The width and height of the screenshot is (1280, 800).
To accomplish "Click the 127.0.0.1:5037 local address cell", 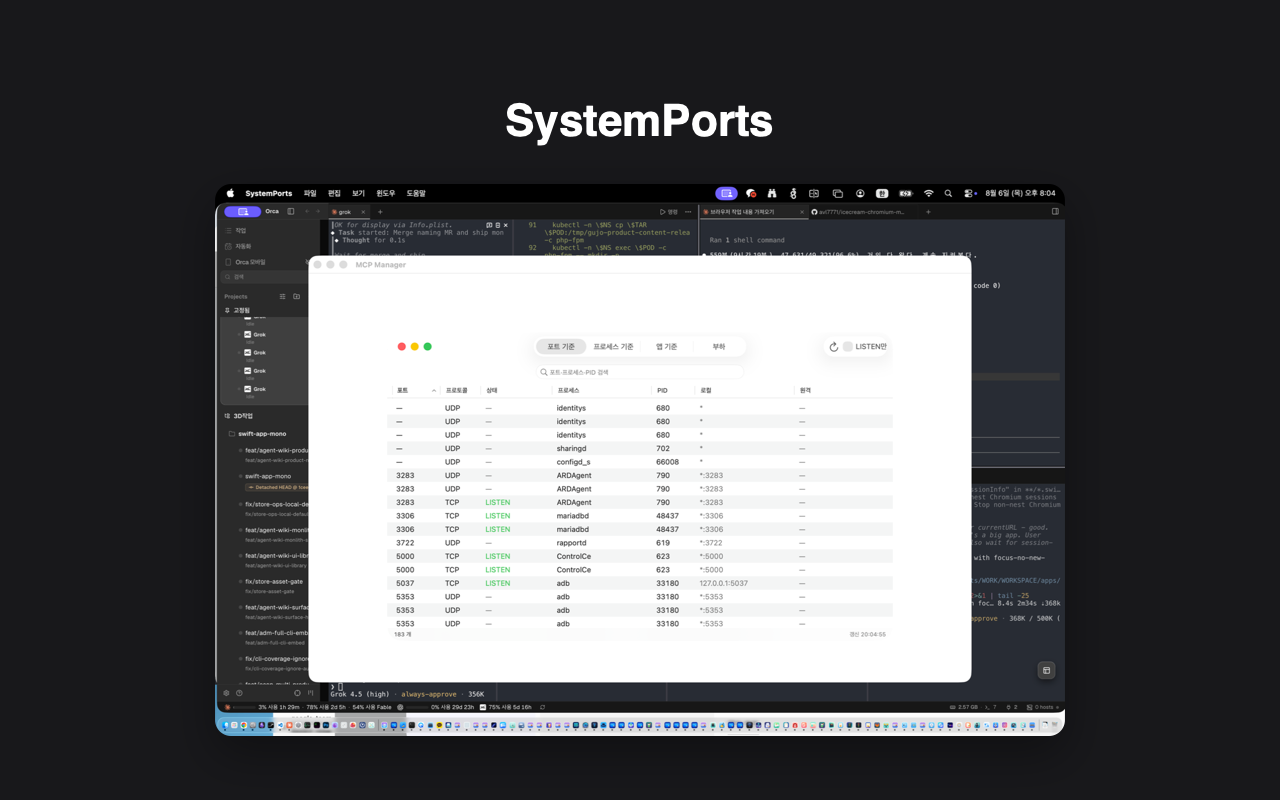I will click(723, 583).
